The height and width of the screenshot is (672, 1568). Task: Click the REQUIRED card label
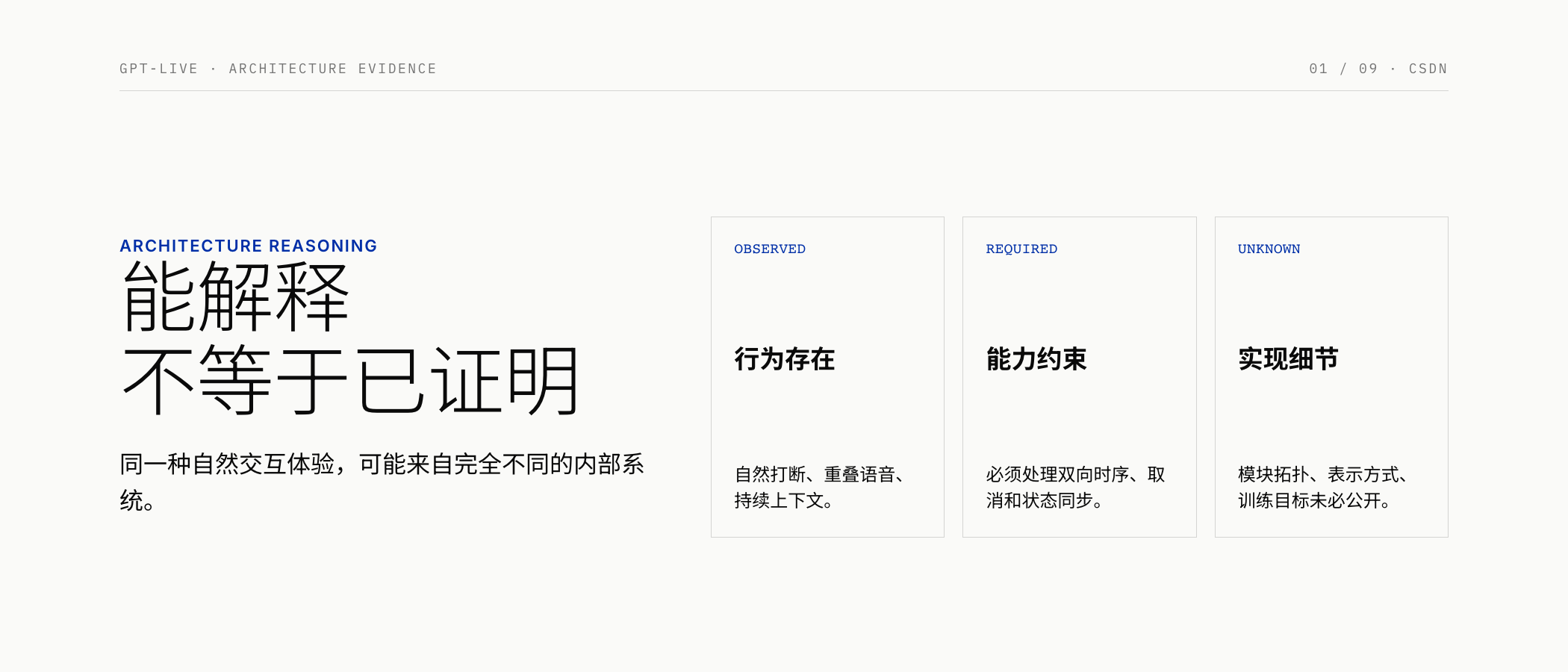[1021, 249]
